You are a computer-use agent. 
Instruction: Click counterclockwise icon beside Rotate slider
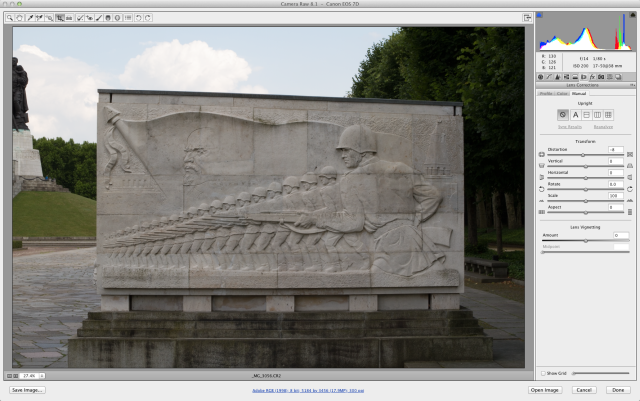click(542, 189)
